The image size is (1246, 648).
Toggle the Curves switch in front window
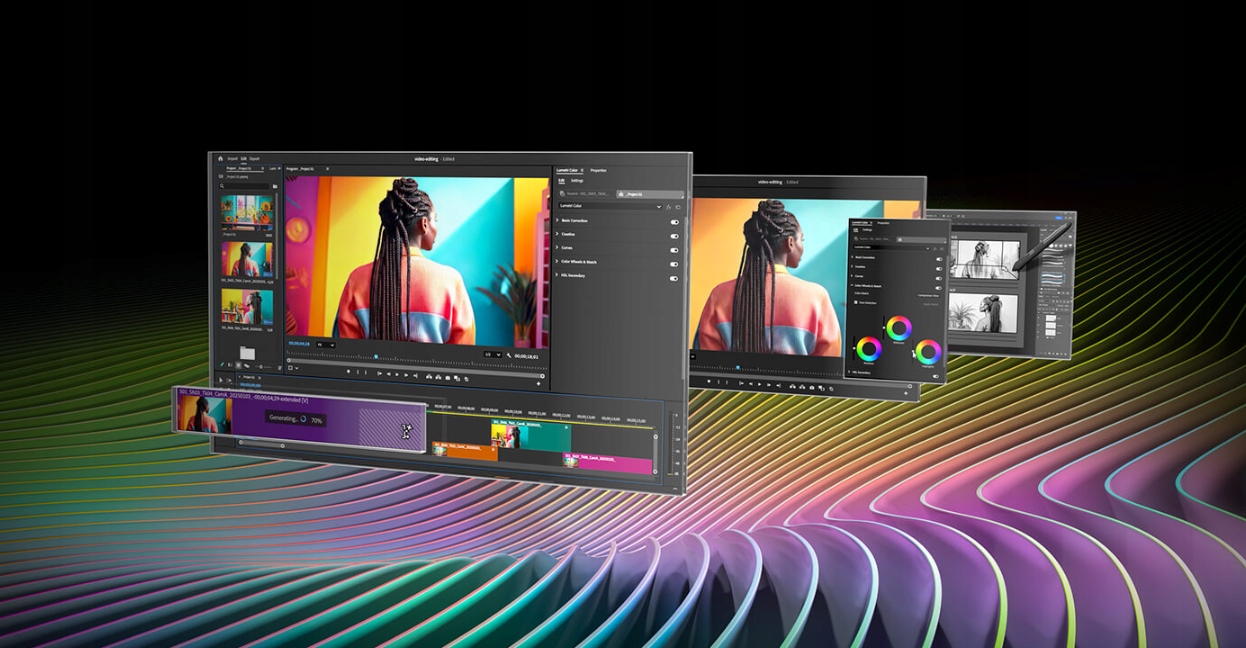point(674,249)
